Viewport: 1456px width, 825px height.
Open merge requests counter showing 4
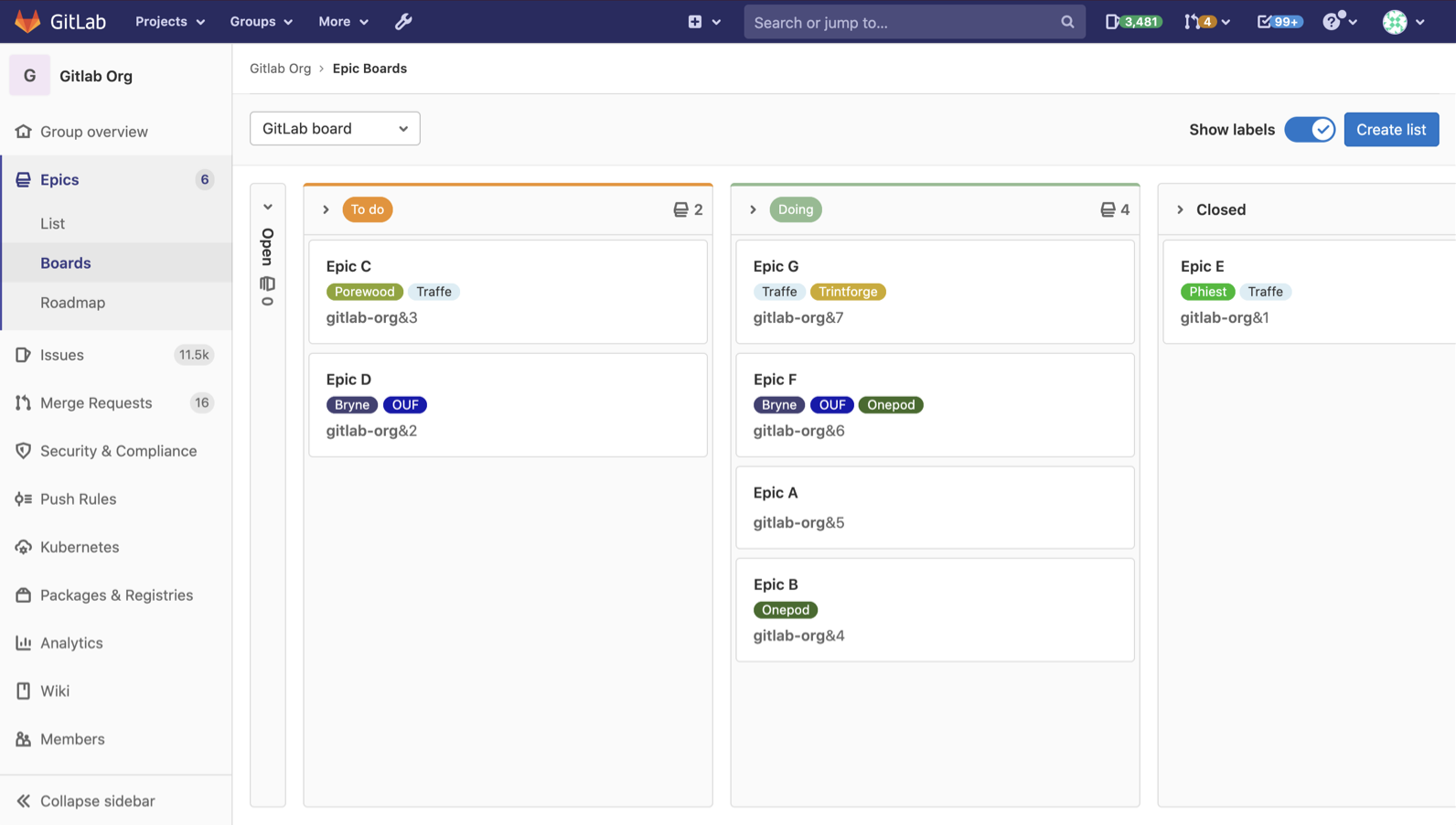pos(1206,22)
